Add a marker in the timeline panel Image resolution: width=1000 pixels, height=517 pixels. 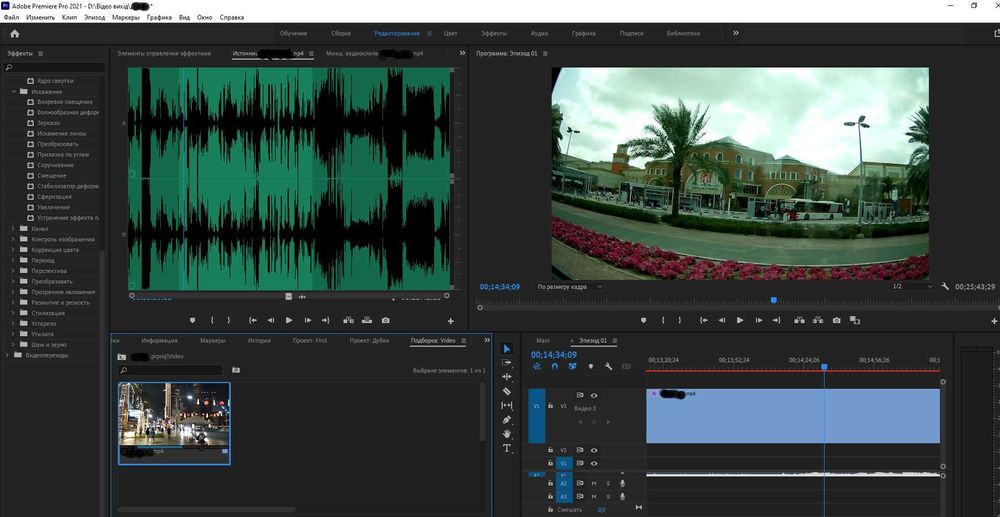590,366
